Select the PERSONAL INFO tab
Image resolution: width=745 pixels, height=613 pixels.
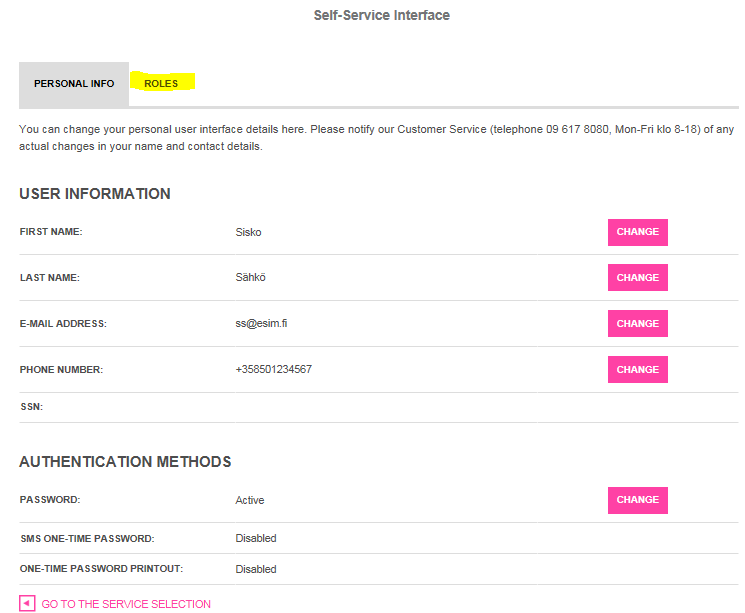click(74, 84)
